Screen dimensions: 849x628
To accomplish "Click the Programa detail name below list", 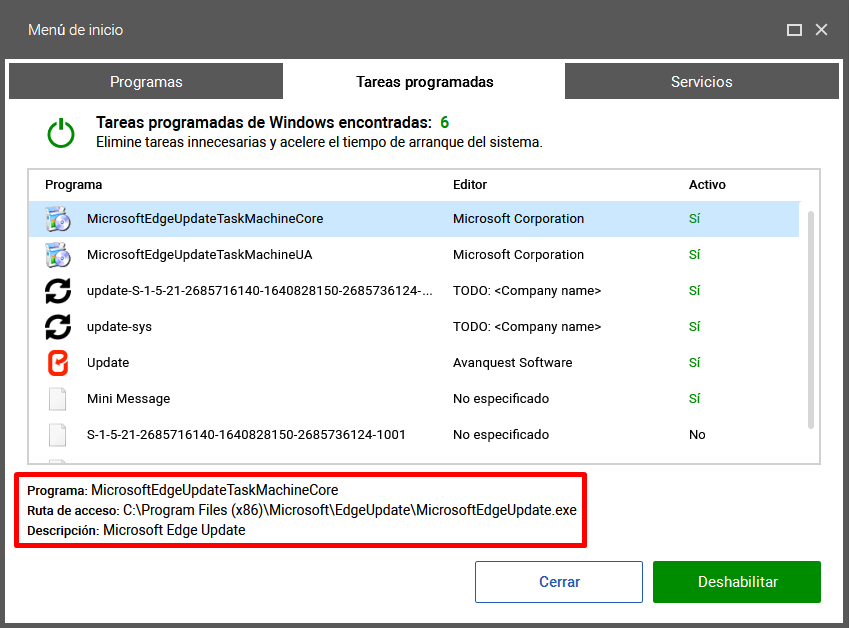I will tap(214, 490).
